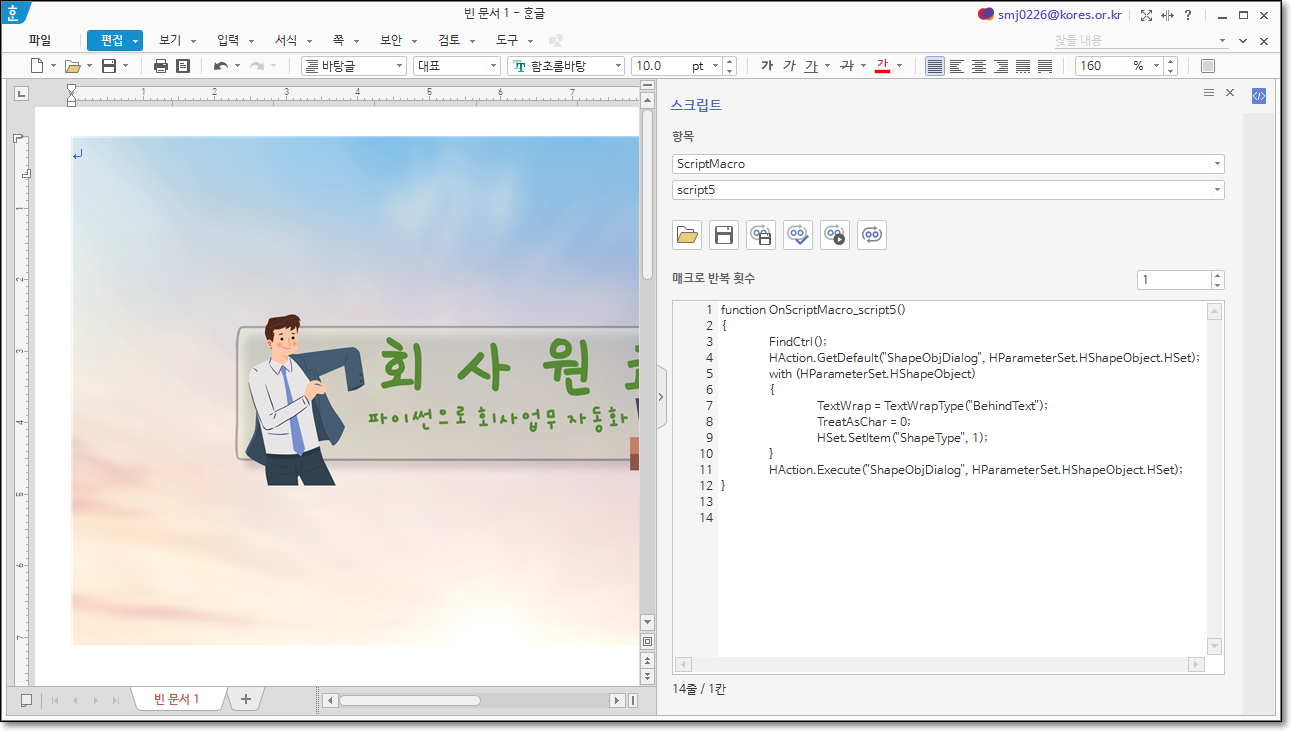Expand the script5 dropdown
The image size is (1291, 731).
1217,190
